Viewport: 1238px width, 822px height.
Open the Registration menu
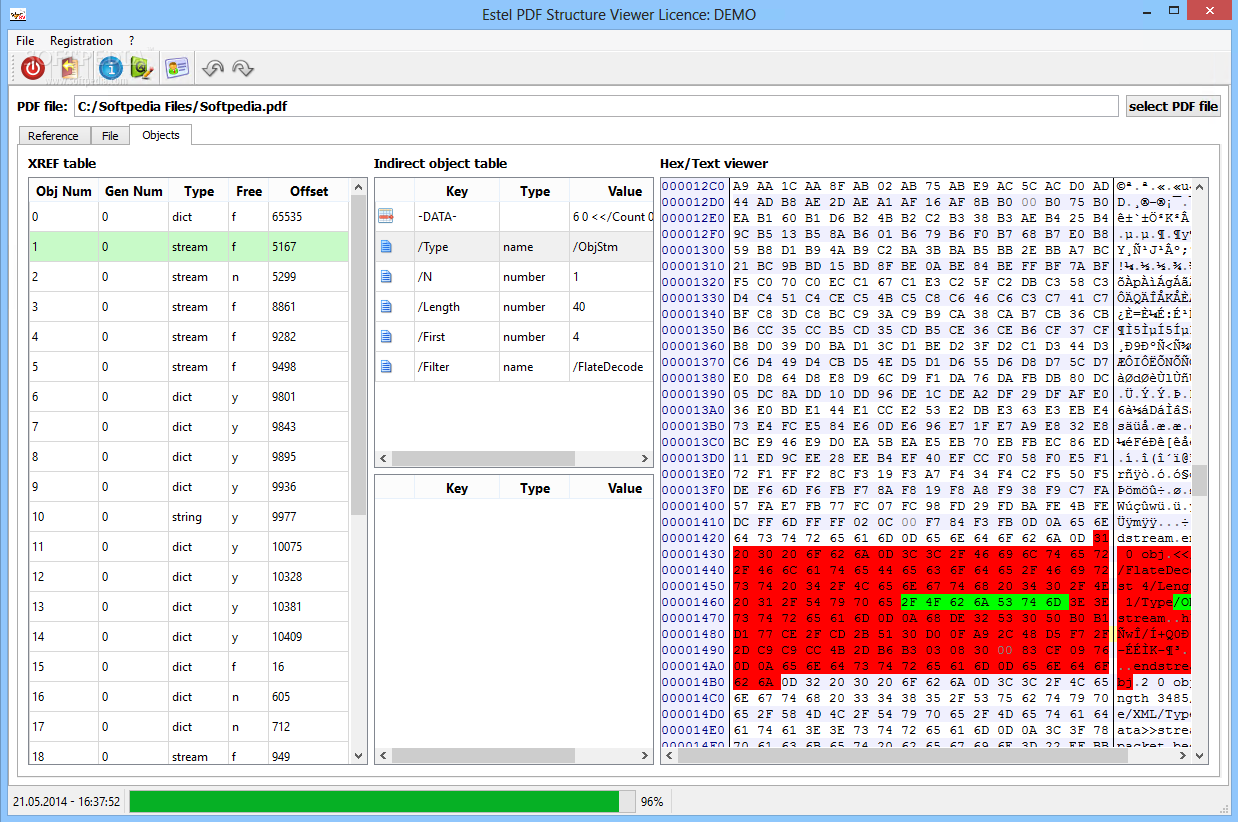pyautogui.click(x=81, y=41)
